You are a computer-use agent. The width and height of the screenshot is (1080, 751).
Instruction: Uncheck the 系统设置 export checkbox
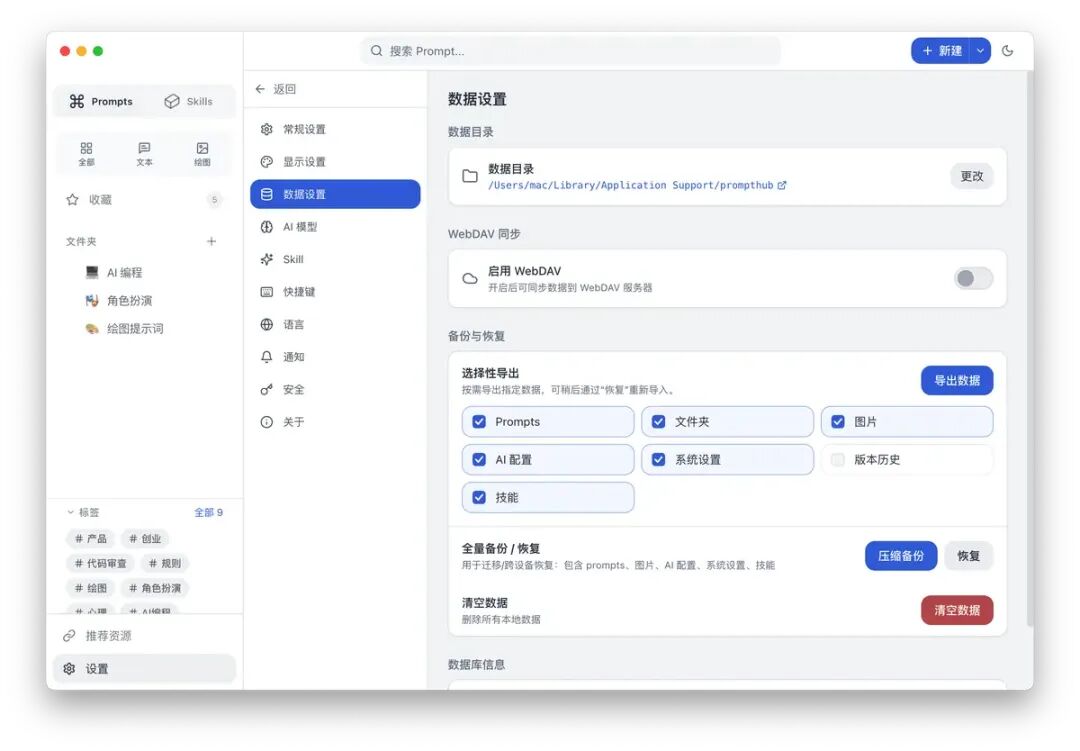pos(658,460)
